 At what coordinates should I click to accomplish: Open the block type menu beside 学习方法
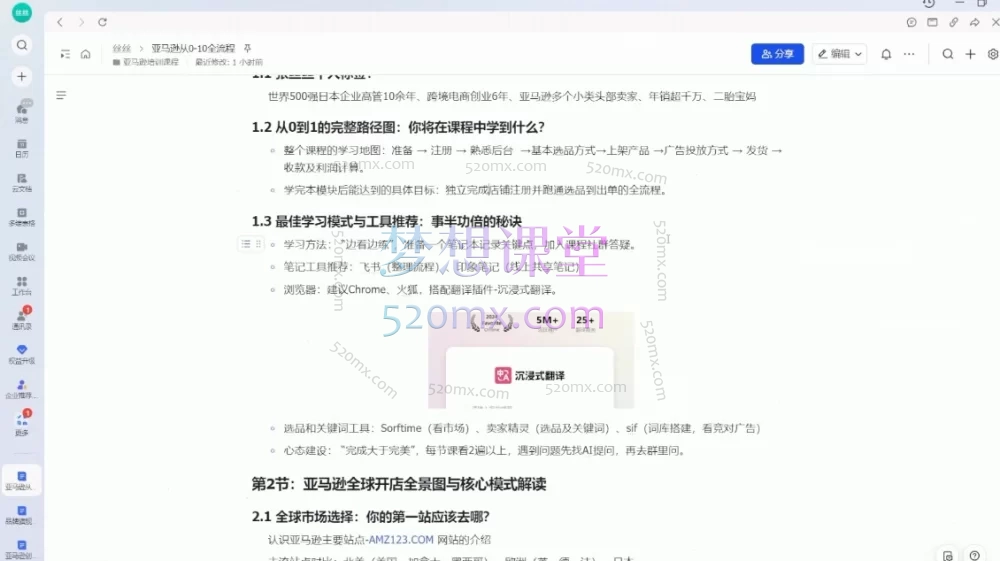[246, 244]
